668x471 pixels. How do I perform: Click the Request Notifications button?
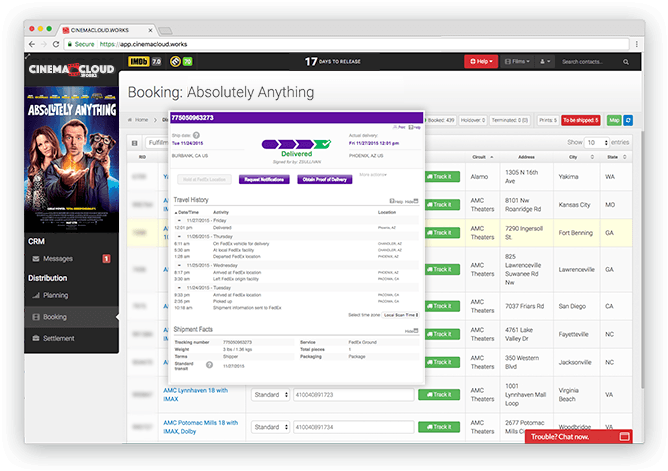(264, 180)
